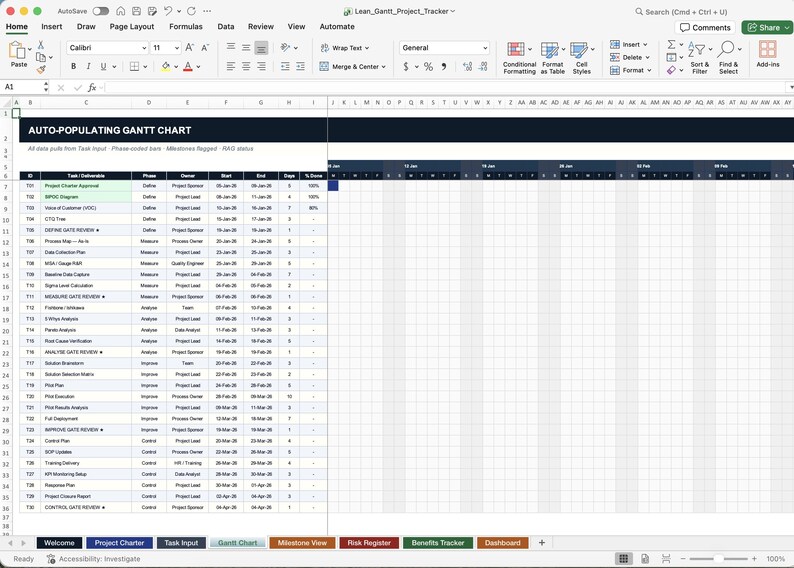Switch to the Insert ribbon tab

click(52, 26)
